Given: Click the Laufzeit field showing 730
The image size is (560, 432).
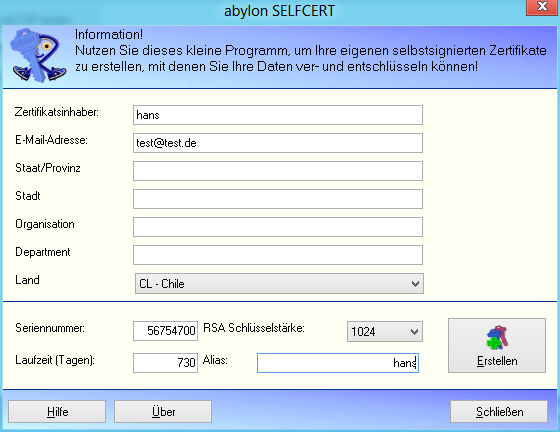Looking at the screenshot, I should click(165, 363).
